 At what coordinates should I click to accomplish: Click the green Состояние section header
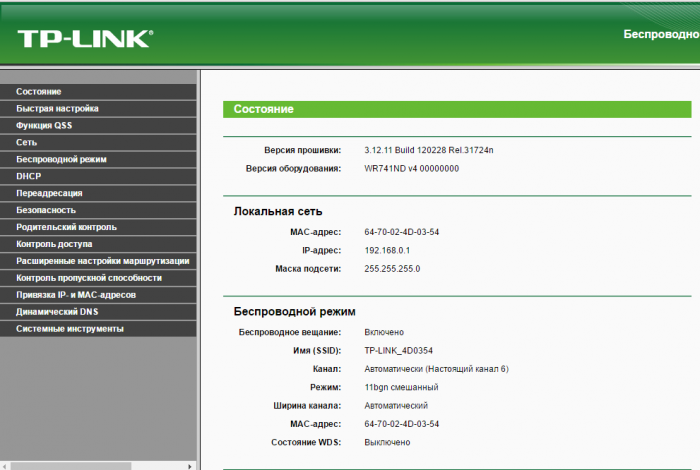pyautogui.click(x=457, y=109)
